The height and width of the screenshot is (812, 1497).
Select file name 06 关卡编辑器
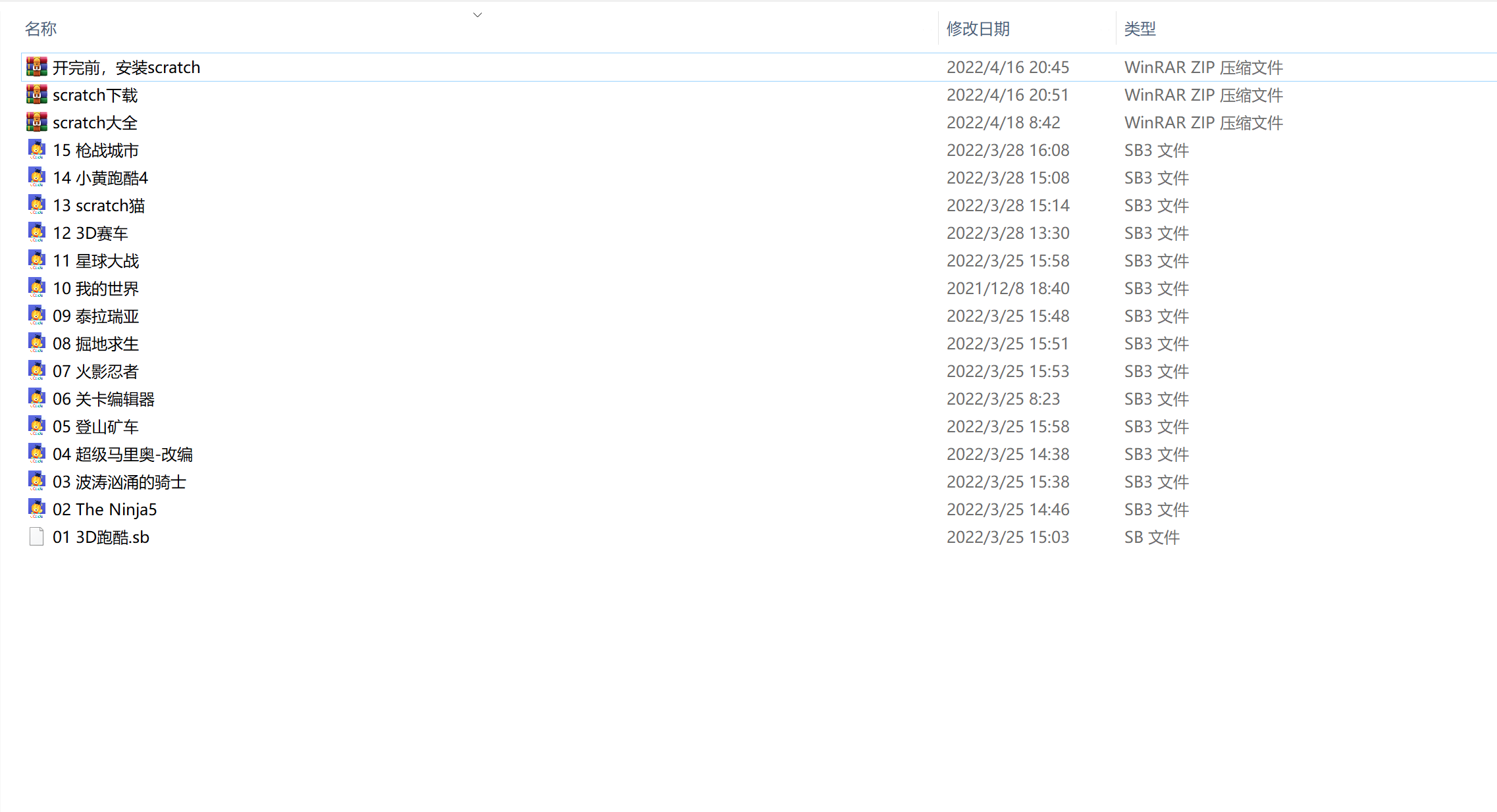104,399
